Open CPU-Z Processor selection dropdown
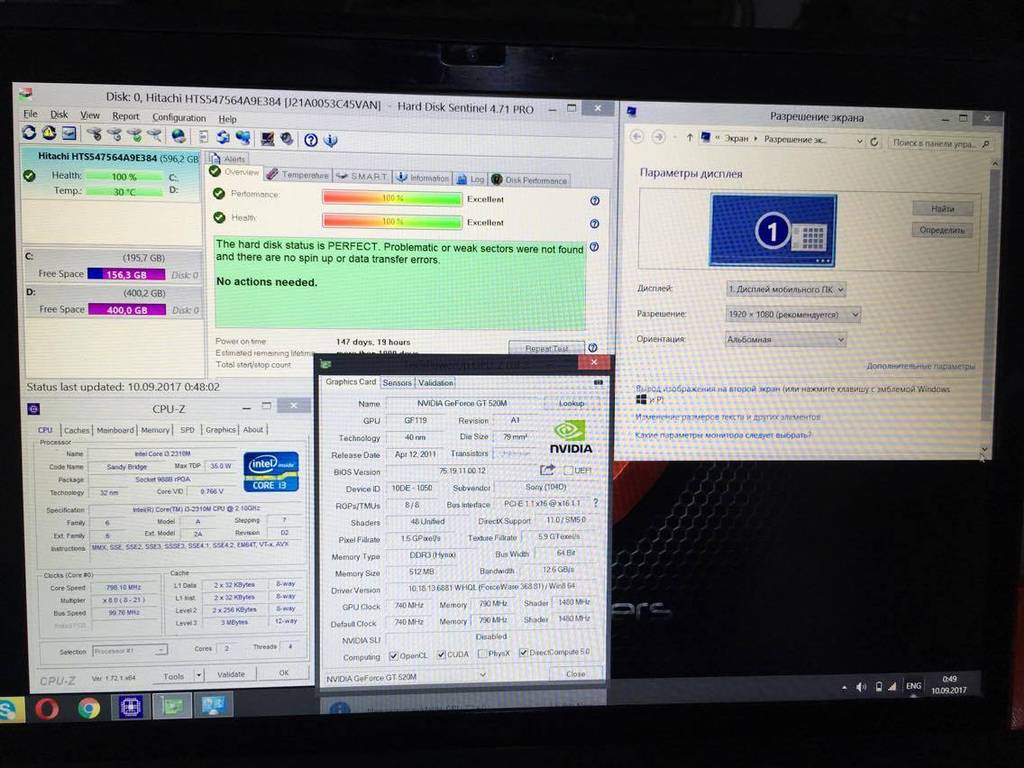Image resolution: width=1024 pixels, height=768 pixels. [129, 651]
